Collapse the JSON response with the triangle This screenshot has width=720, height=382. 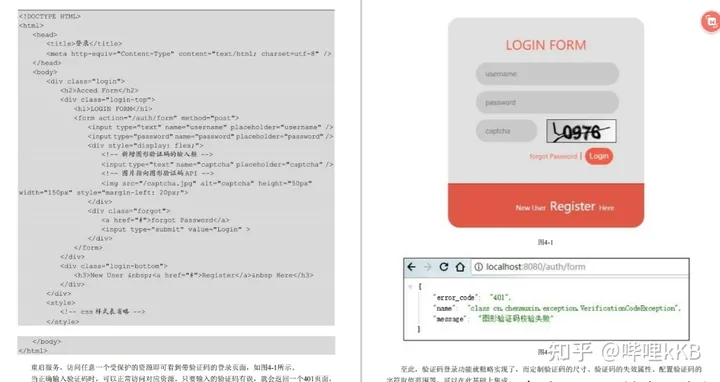coord(410,286)
